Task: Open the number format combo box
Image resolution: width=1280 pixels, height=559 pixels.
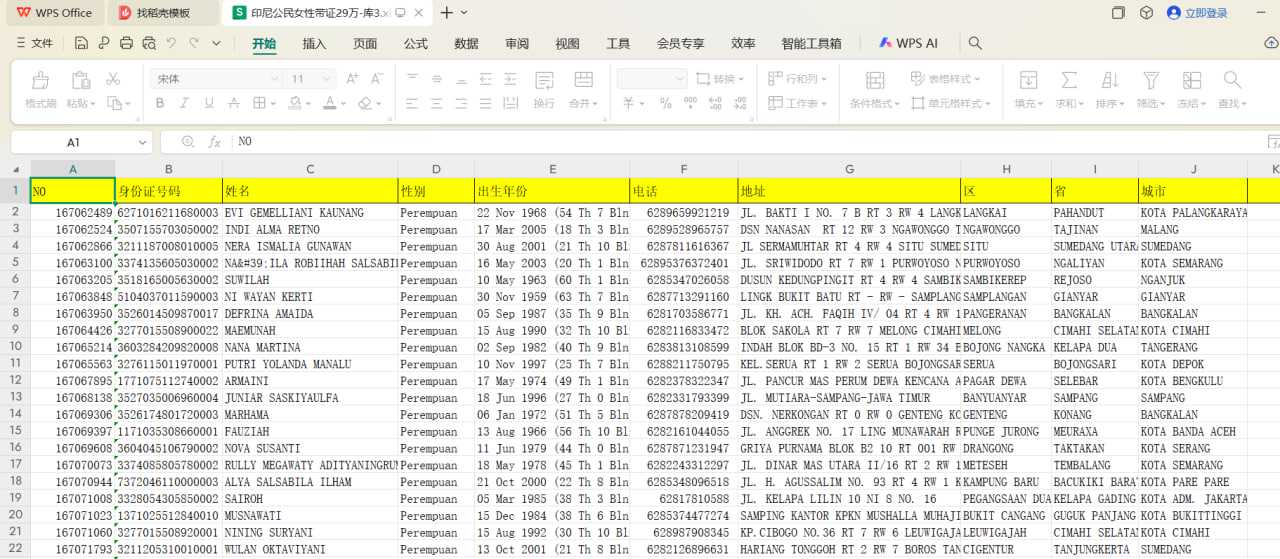Action: pyautogui.click(x=652, y=78)
